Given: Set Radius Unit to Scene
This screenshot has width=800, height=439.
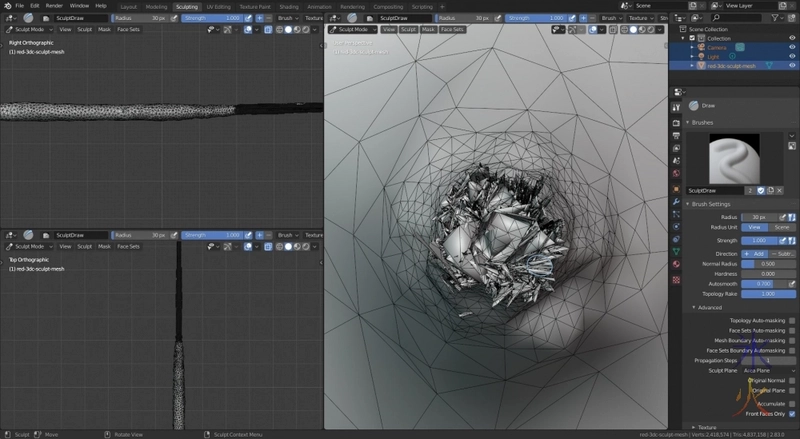Looking at the screenshot, I should pyautogui.click(x=782, y=228).
